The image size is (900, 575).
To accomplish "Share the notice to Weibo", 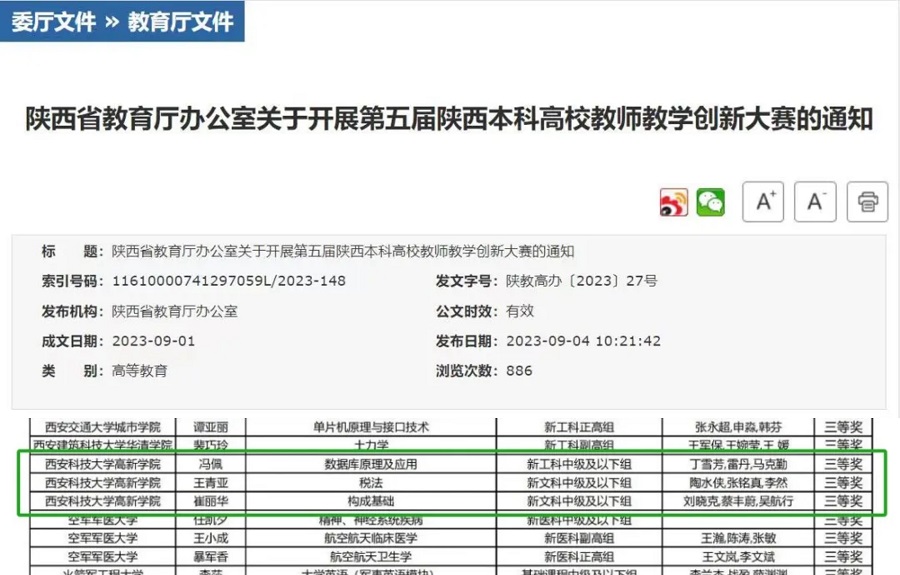I will (x=674, y=202).
